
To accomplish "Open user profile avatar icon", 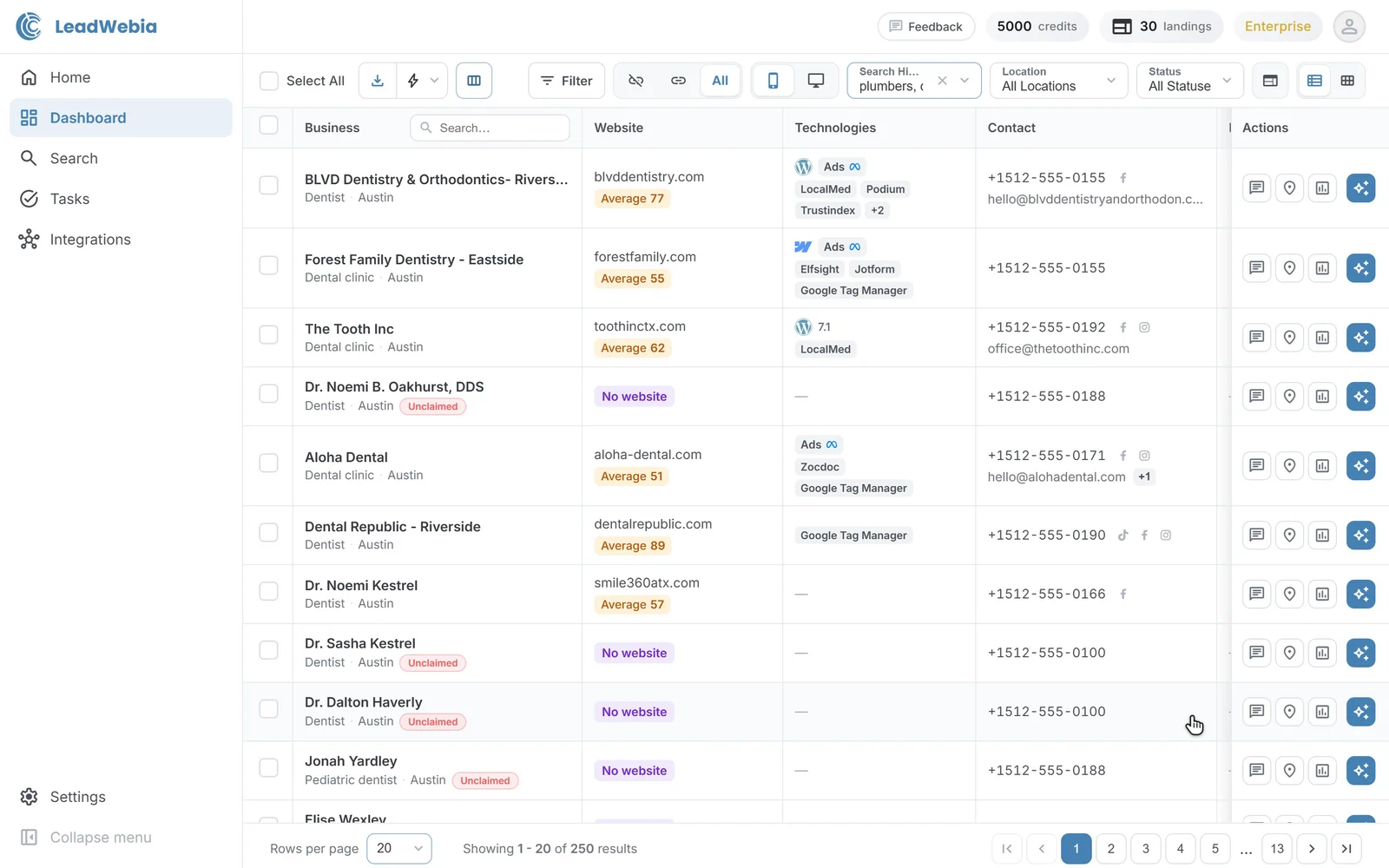I will tap(1349, 26).
